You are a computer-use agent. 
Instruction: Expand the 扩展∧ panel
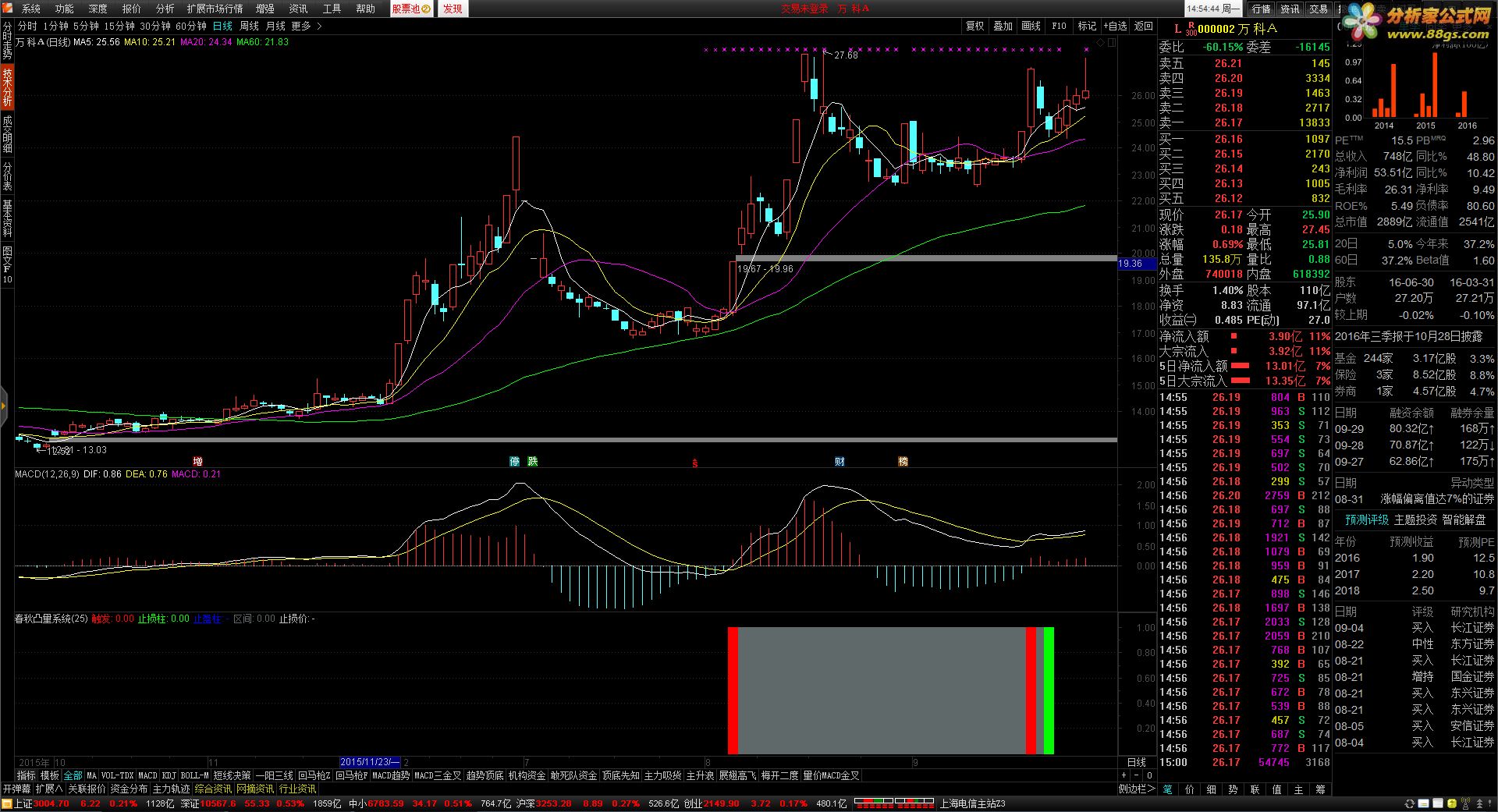(49, 789)
